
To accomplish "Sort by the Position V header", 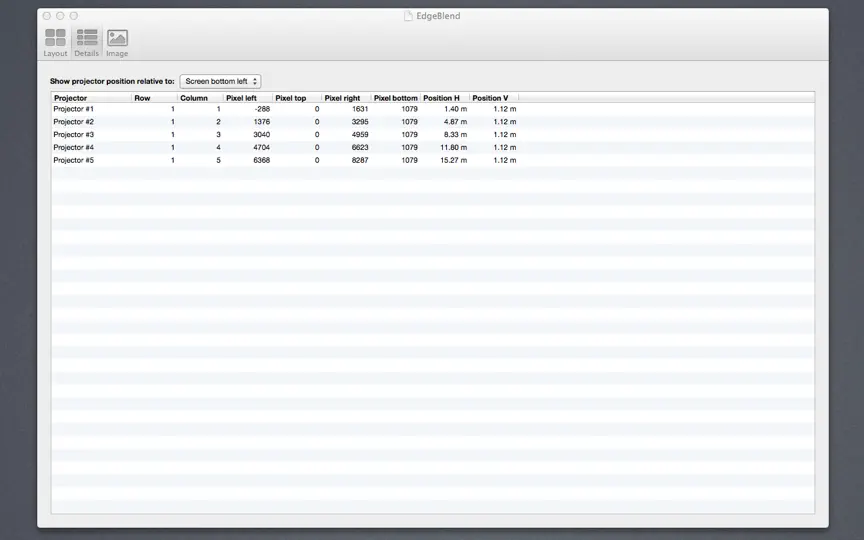I will click(494, 98).
